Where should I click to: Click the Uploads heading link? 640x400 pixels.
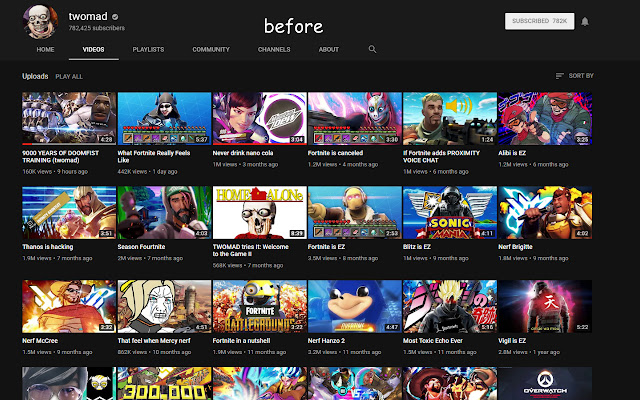pyautogui.click(x=35, y=76)
